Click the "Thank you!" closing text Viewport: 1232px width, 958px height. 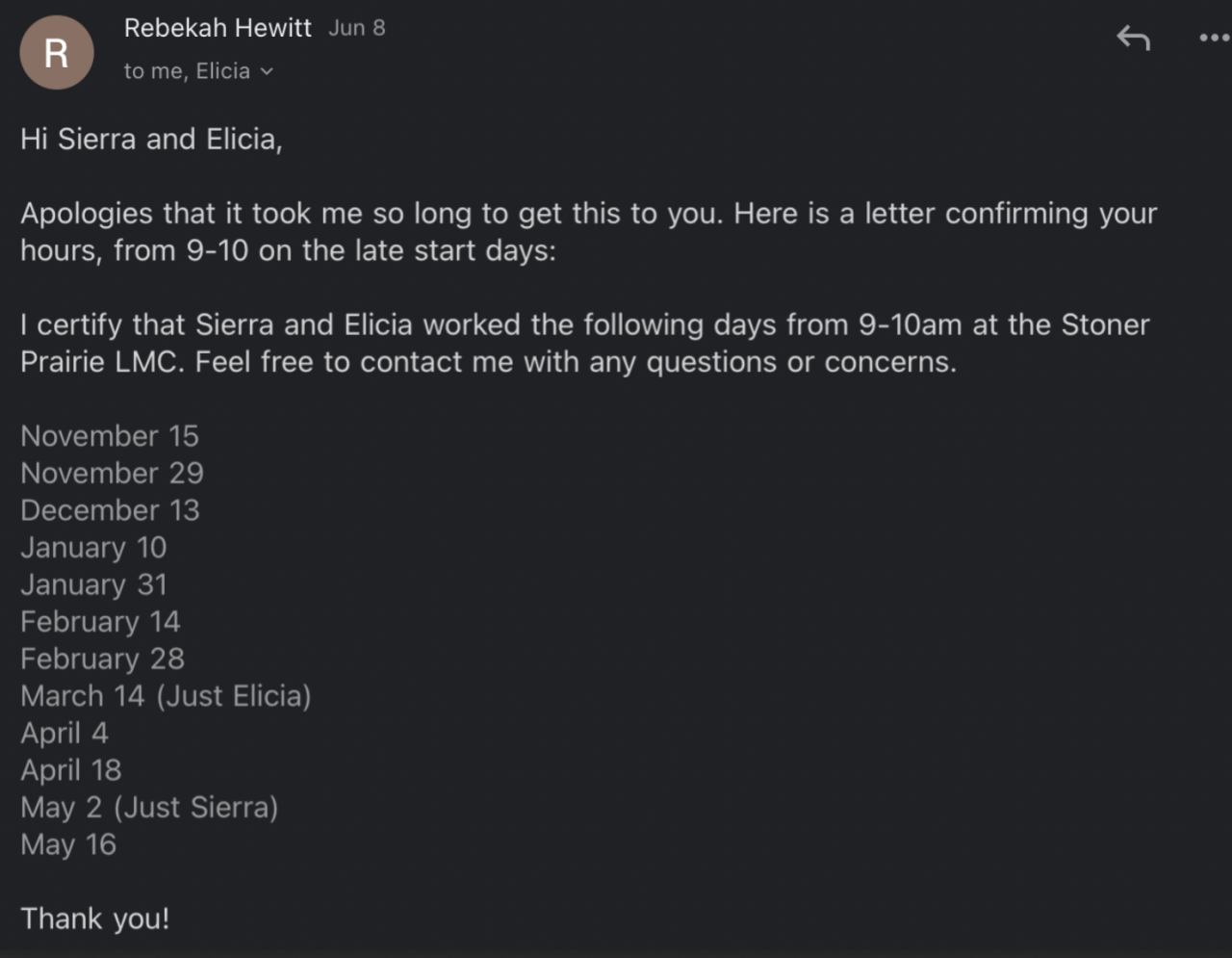[x=95, y=919]
